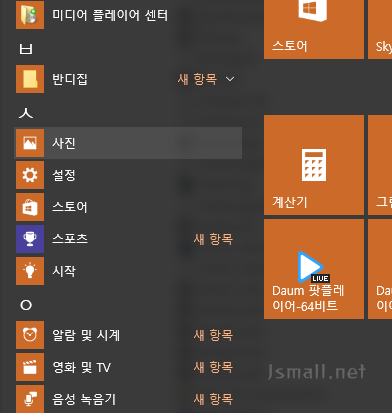Screen dimensions: 392x413
Task: Click the 음성 녹음기 label text
Action: (x=84, y=399)
